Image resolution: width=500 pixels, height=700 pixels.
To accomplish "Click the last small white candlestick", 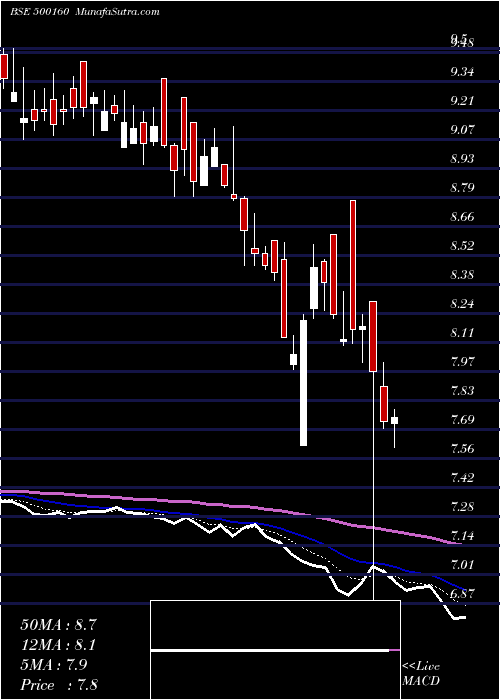I will click(394, 421).
